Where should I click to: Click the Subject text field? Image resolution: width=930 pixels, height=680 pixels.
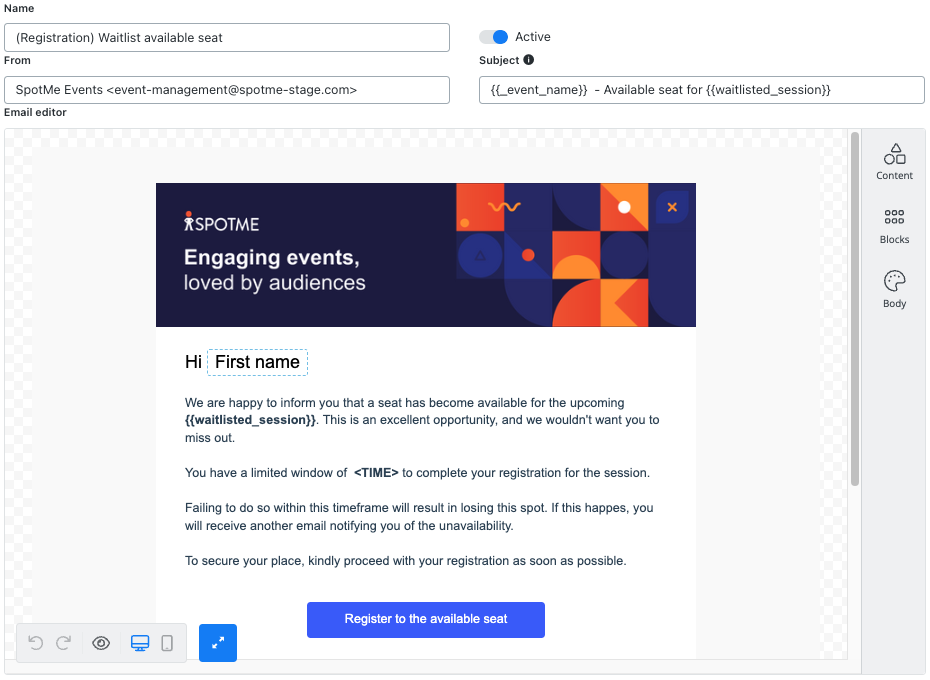click(702, 90)
